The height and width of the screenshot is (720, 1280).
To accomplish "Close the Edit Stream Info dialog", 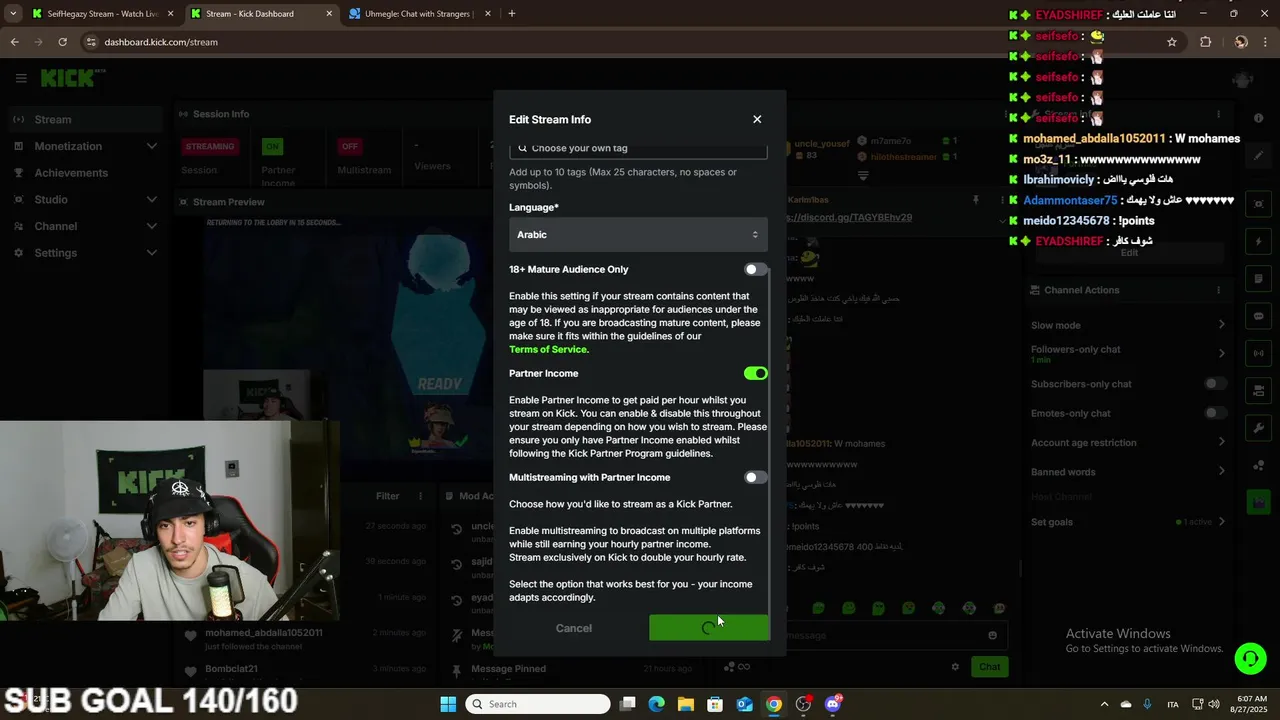I will coord(757,119).
